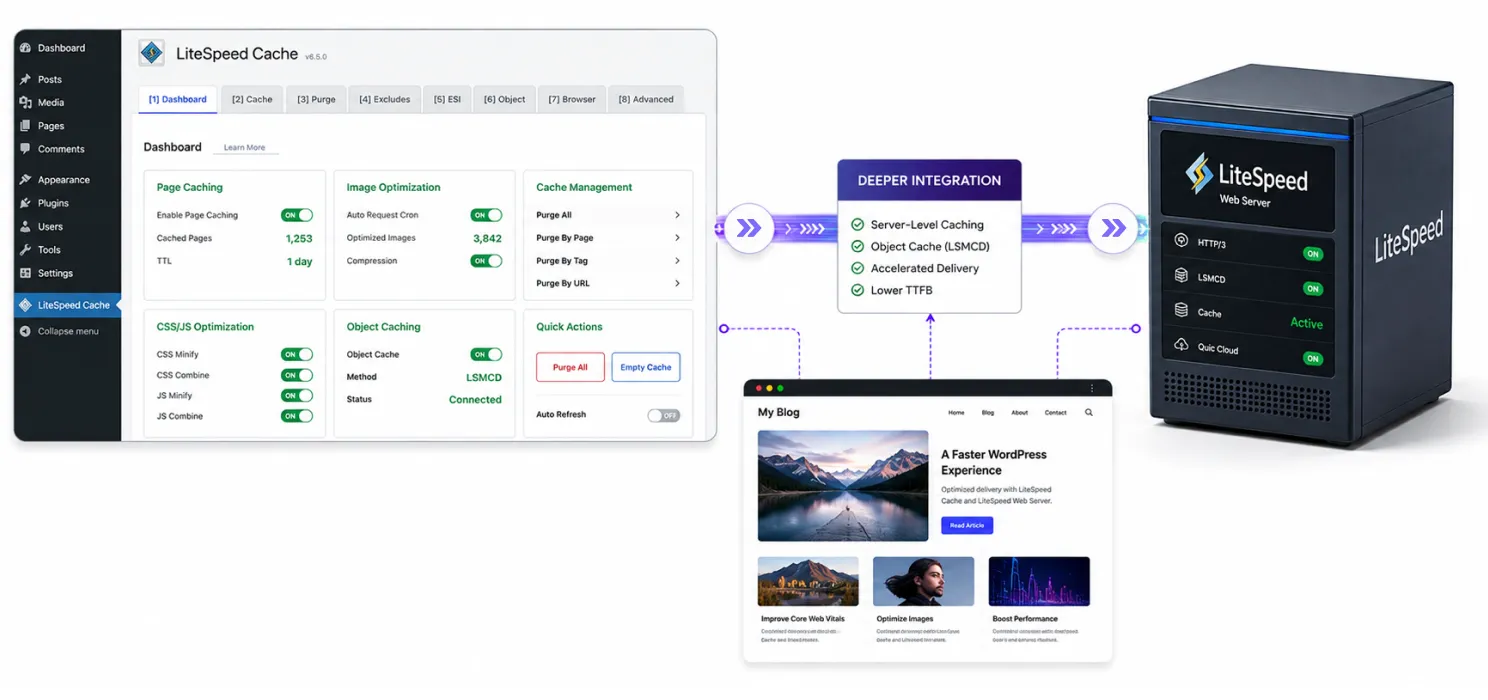
Task: Toggle the Quic Cloud ON switch
Action: 1313,358
